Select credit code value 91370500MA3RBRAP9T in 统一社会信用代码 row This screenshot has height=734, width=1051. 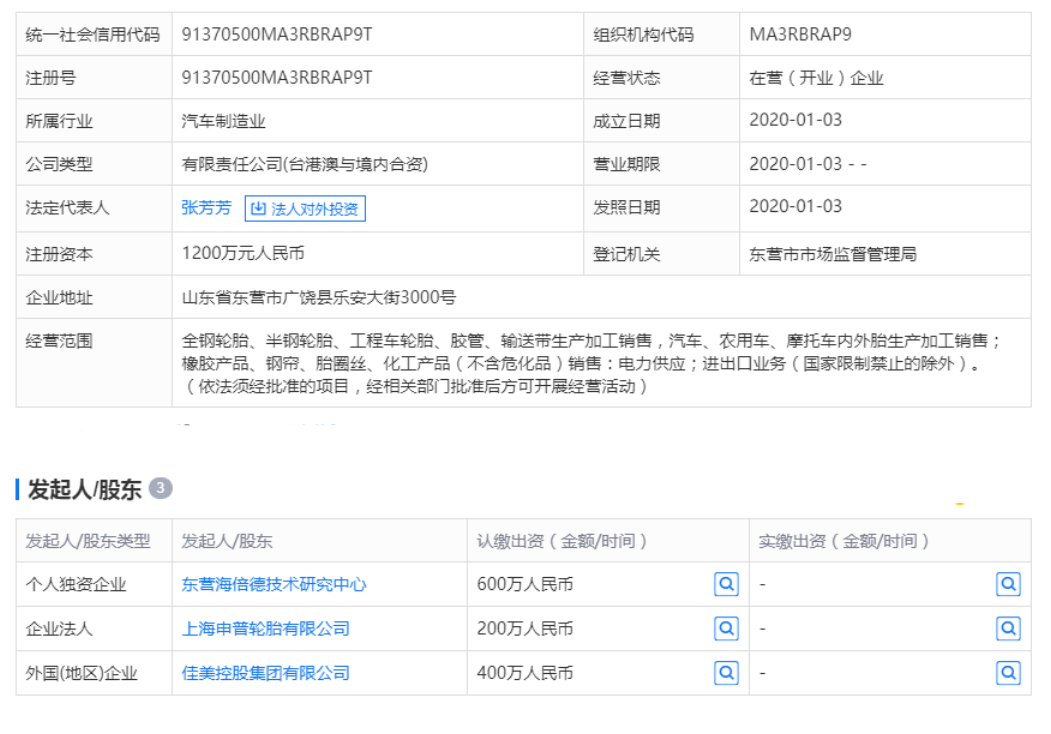click(x=277, y=34)
